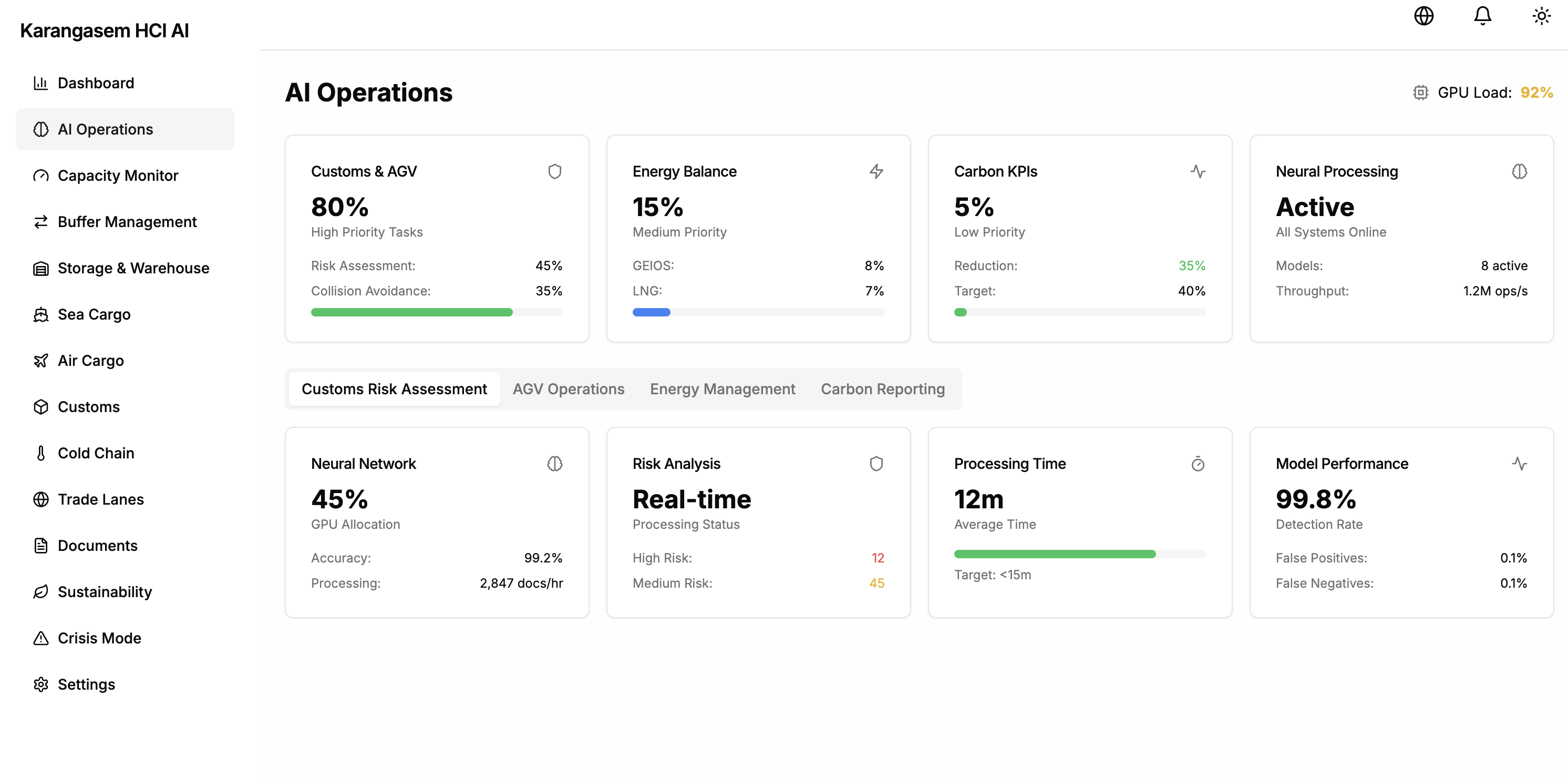The image size is (1568, 778).
Task: Open Settings from the sidebar
Action: point(86,684)
